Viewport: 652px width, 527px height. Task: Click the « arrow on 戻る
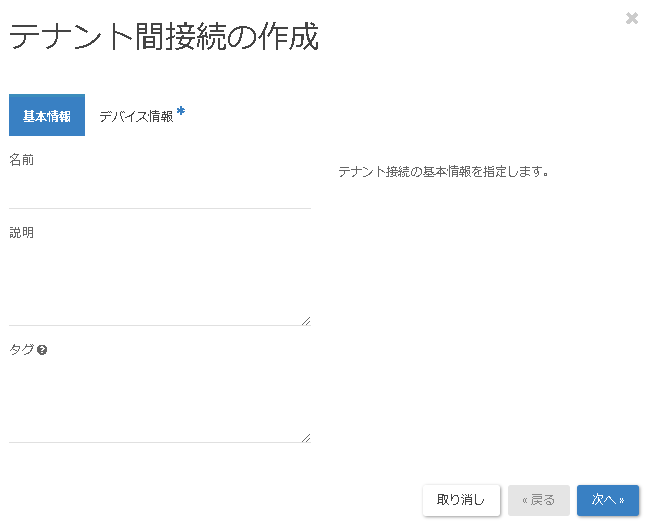[x=525, y=500]
